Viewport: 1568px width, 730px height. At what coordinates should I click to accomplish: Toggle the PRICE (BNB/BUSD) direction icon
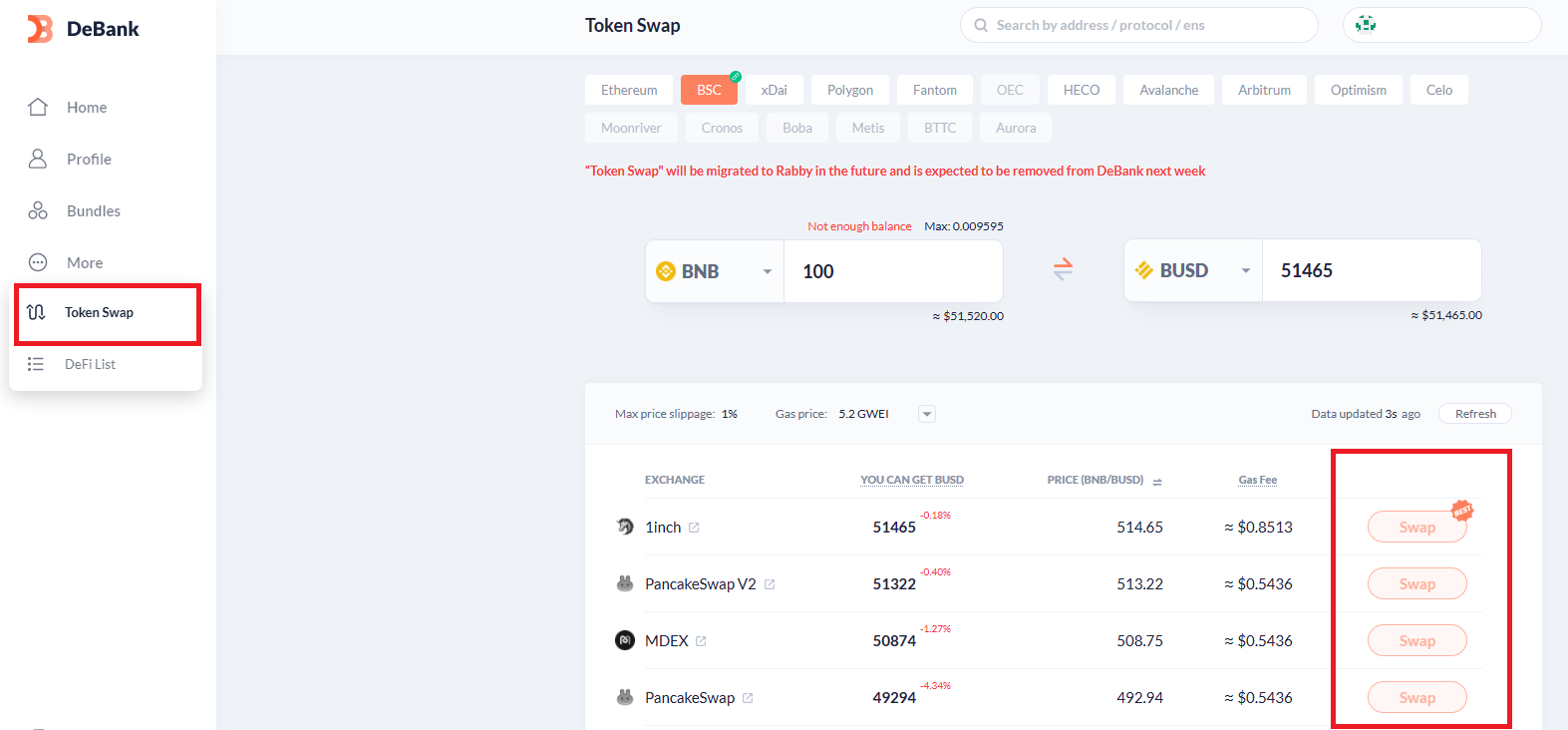tap(1157, 482)
